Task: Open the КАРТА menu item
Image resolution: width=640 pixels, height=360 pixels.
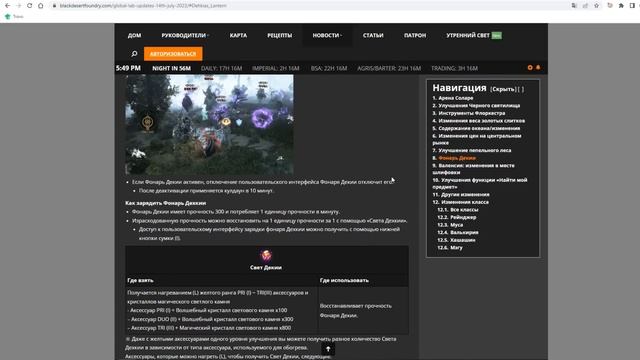Action: point(238,36)
